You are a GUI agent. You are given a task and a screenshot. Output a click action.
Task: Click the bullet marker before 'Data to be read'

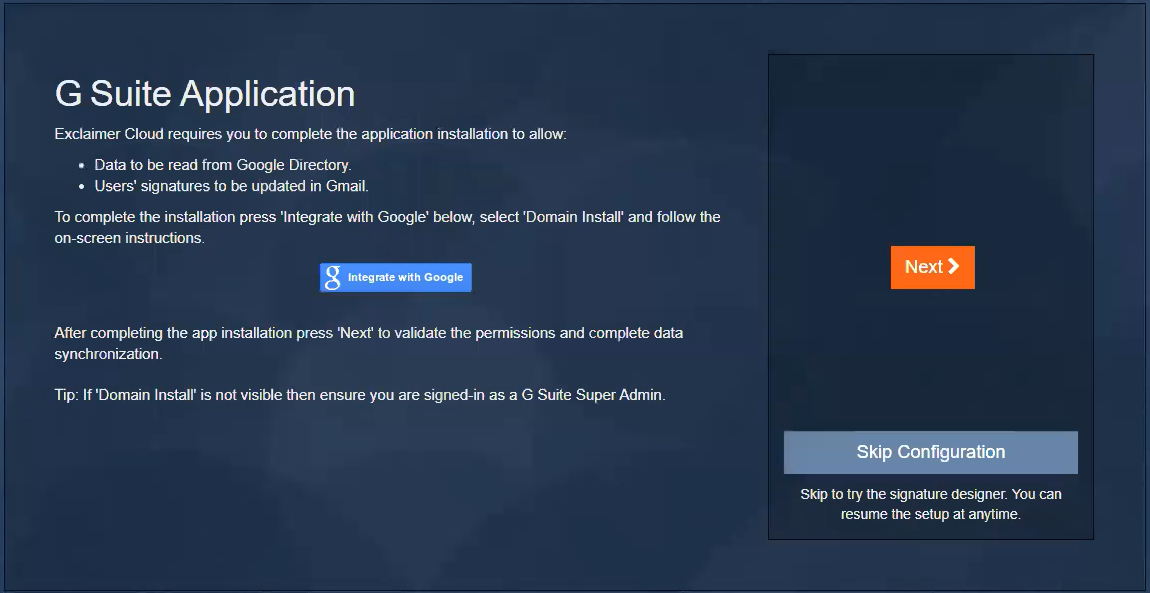(82, 166)
